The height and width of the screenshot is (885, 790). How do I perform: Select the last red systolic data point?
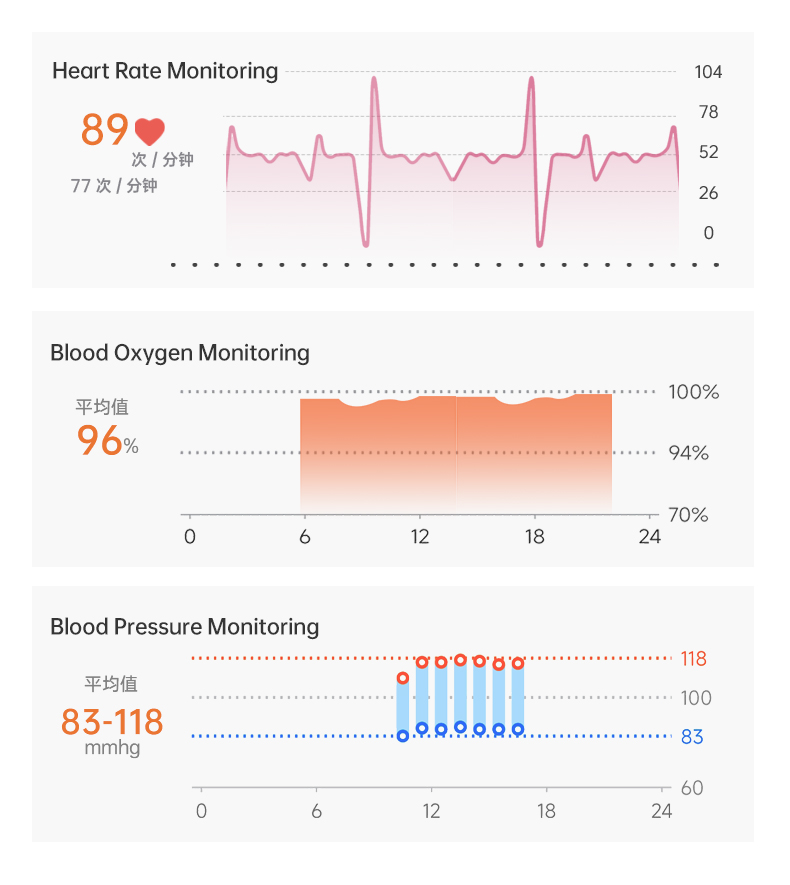518,663
